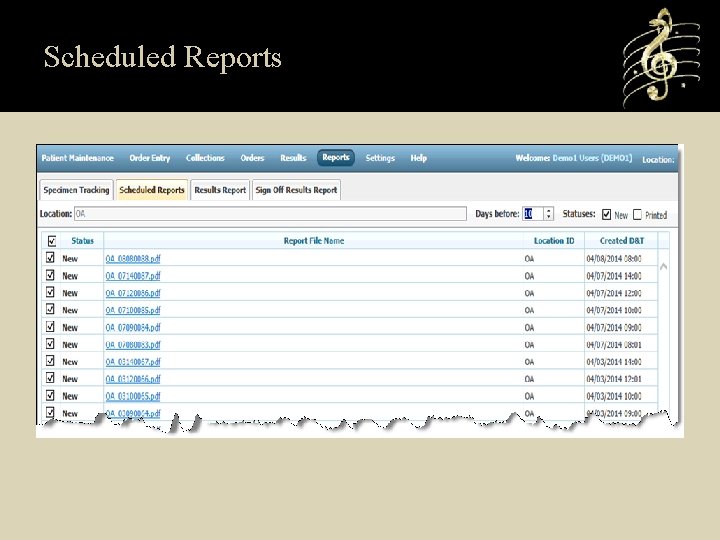Image resolution: width=720 pixels, height=540 pixels.
Task: Uncheck the row with 04/07/2014 09:00
Action: coord(50,326)
